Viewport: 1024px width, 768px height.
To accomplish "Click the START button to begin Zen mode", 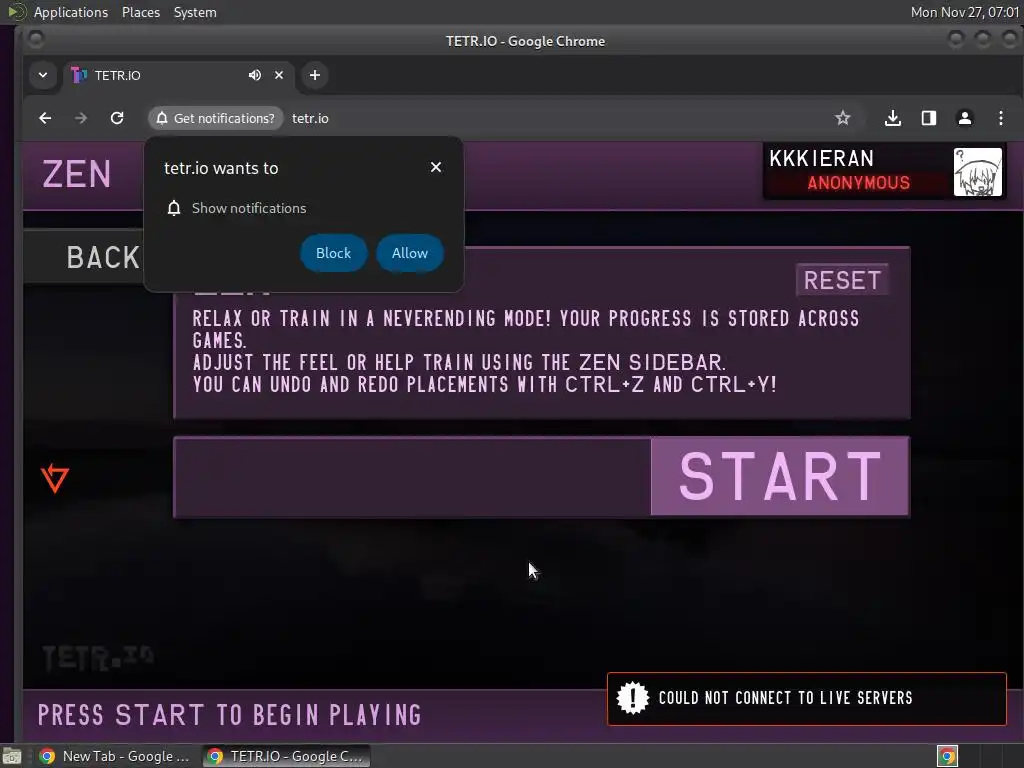I will tap(779, 477).
